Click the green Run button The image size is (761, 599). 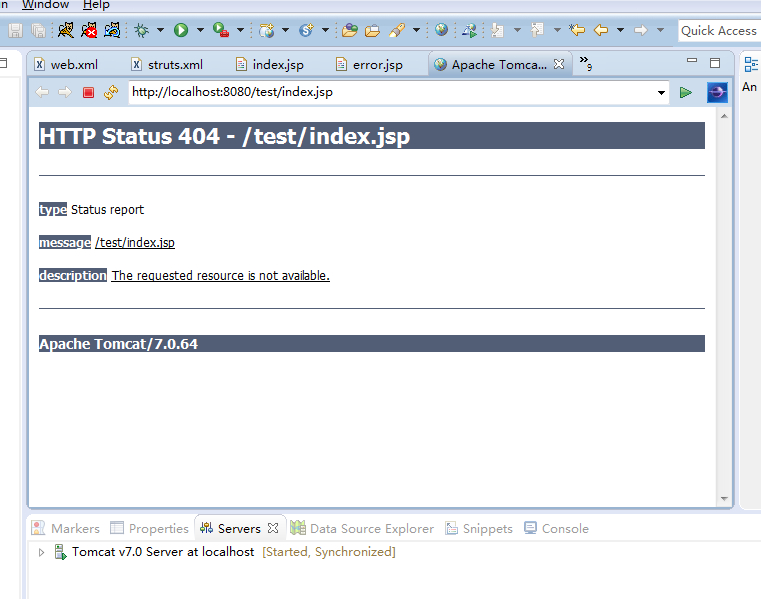[x=181, y=30]
